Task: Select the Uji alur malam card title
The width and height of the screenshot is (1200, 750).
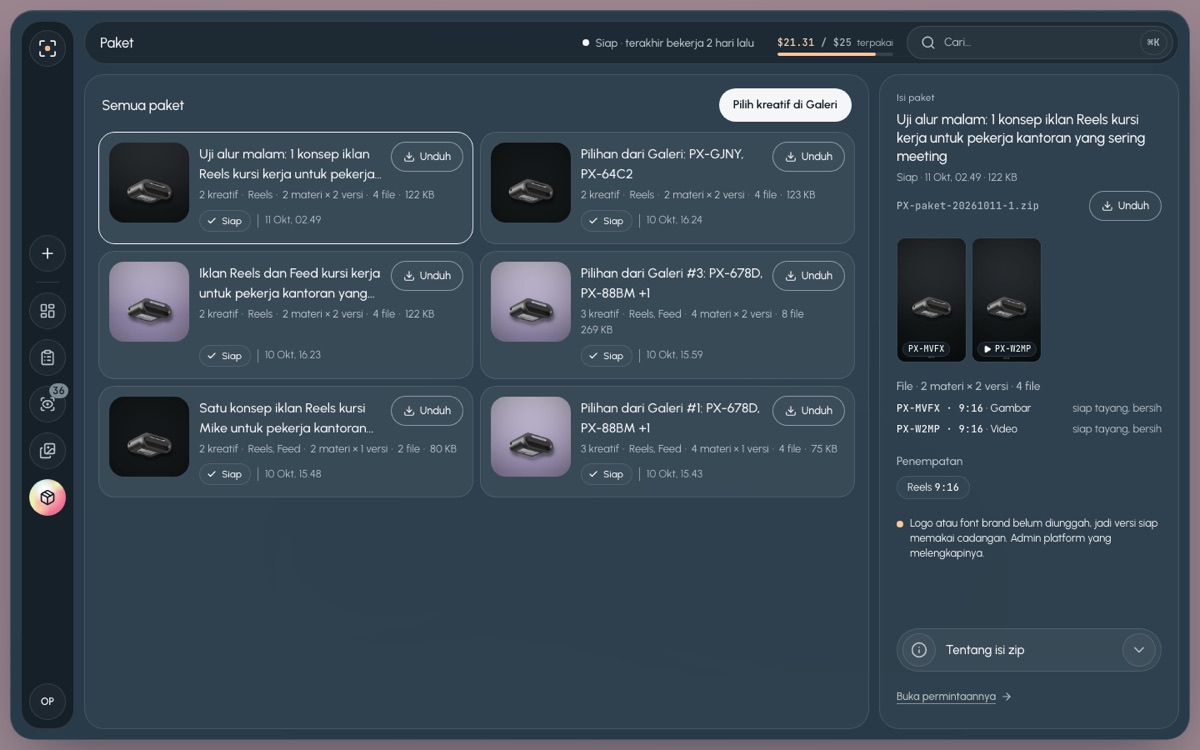Action: (x=290, y=164)
